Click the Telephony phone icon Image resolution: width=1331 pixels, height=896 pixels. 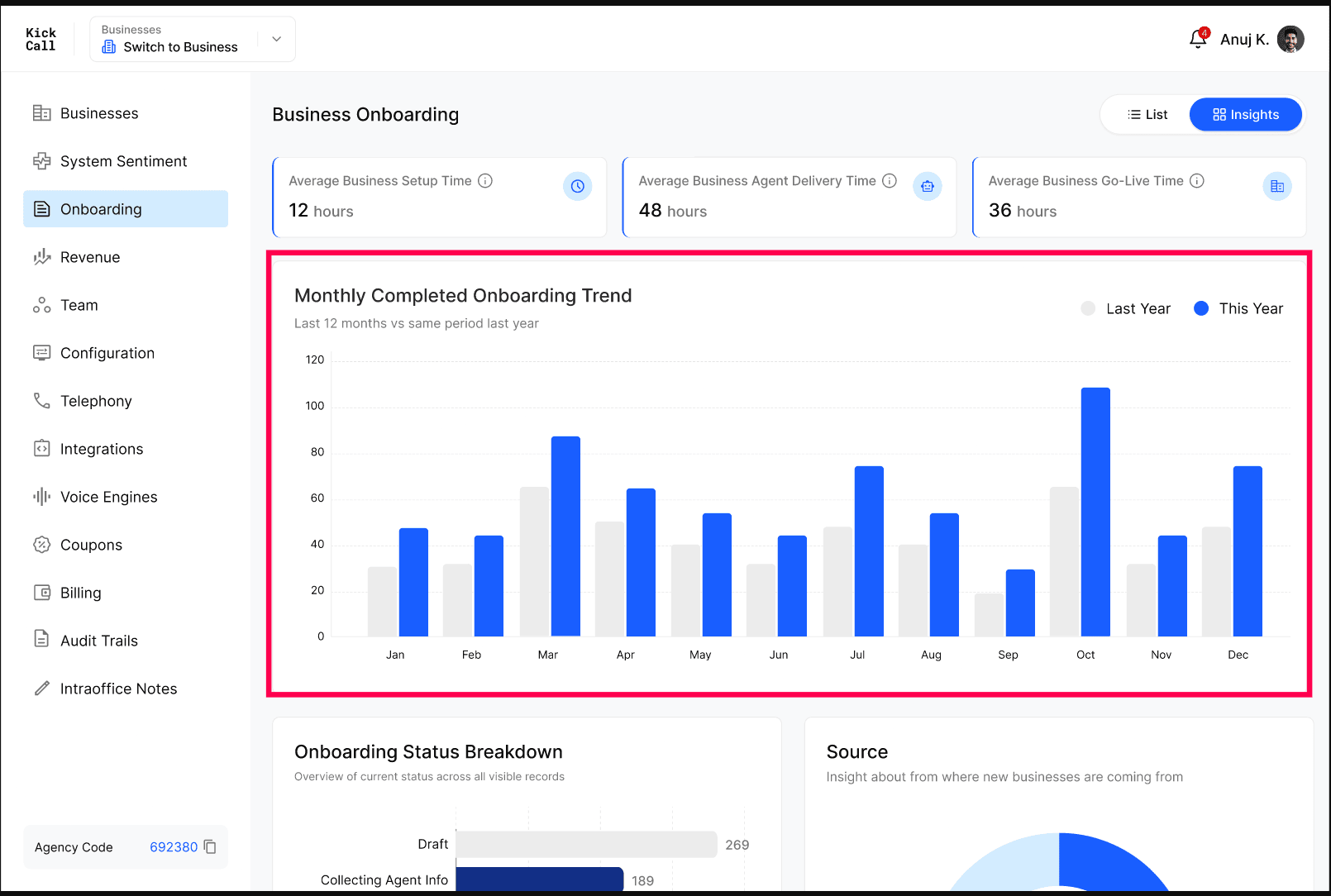tap(41, 401)
